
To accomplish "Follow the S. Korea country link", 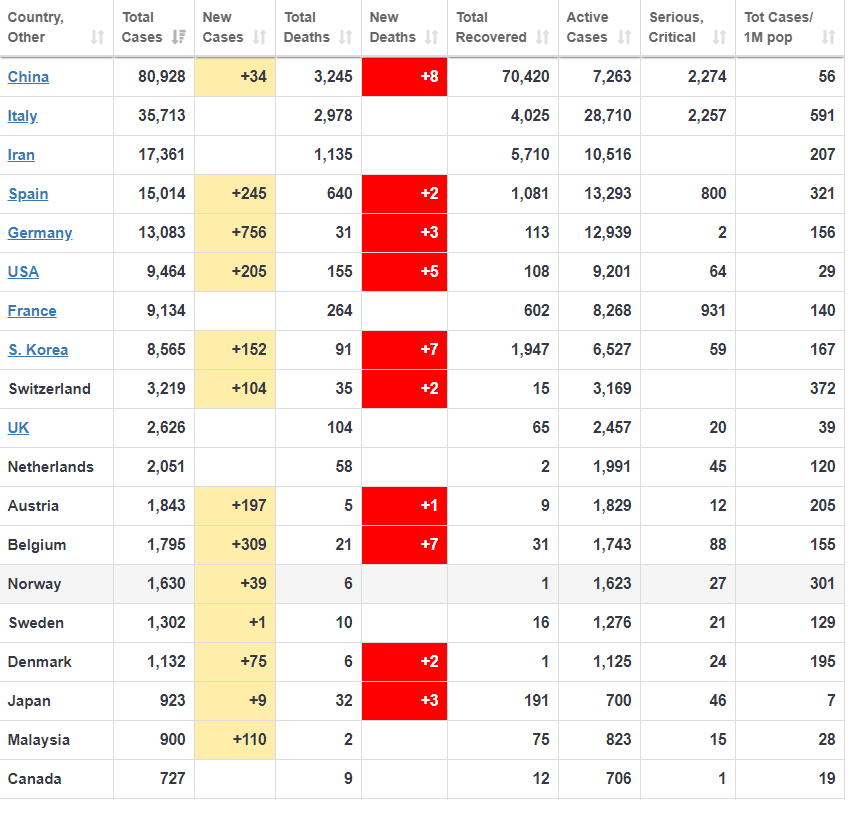I will point(38,350).
